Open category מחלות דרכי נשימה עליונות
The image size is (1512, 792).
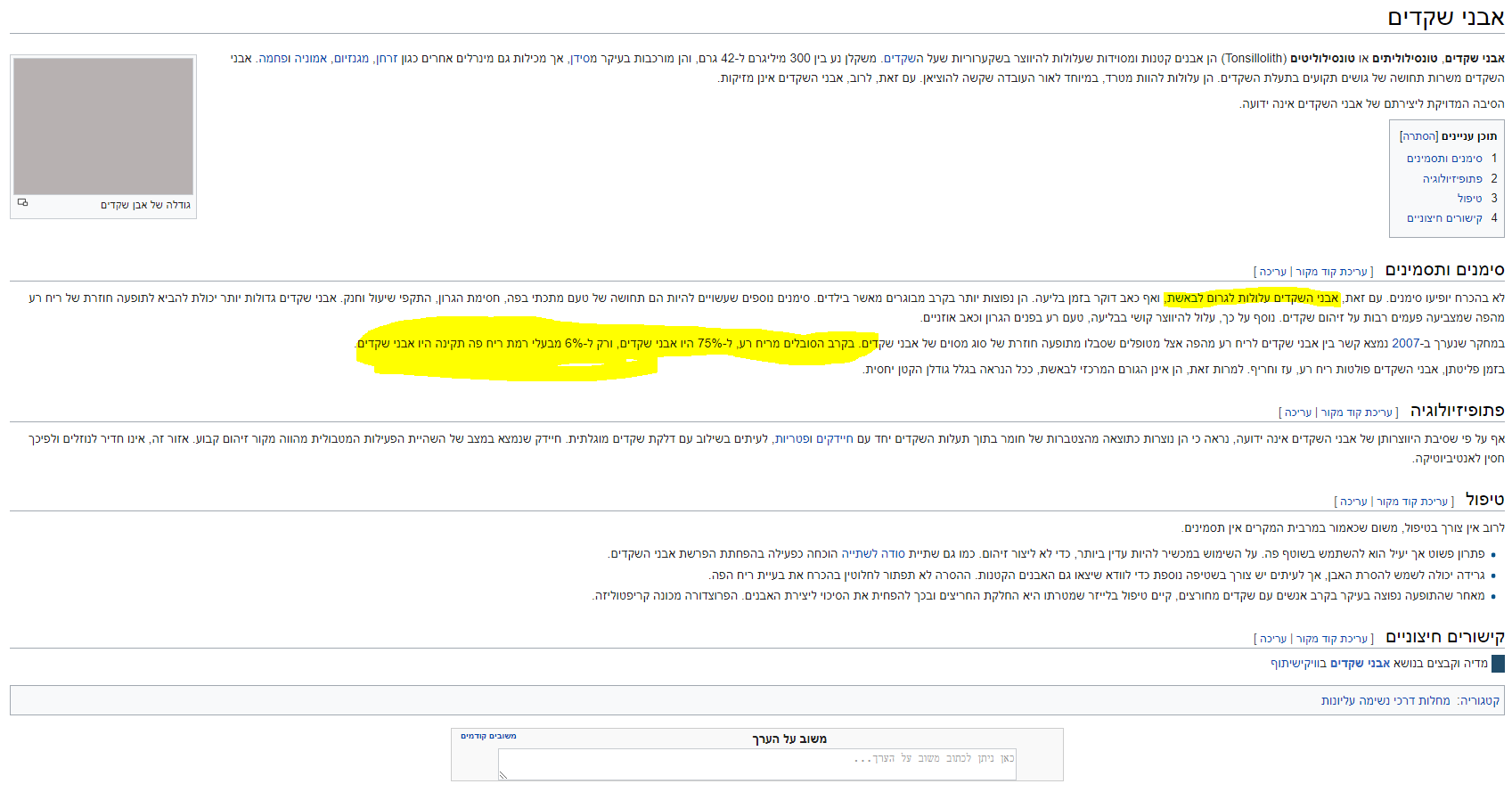1385,700
